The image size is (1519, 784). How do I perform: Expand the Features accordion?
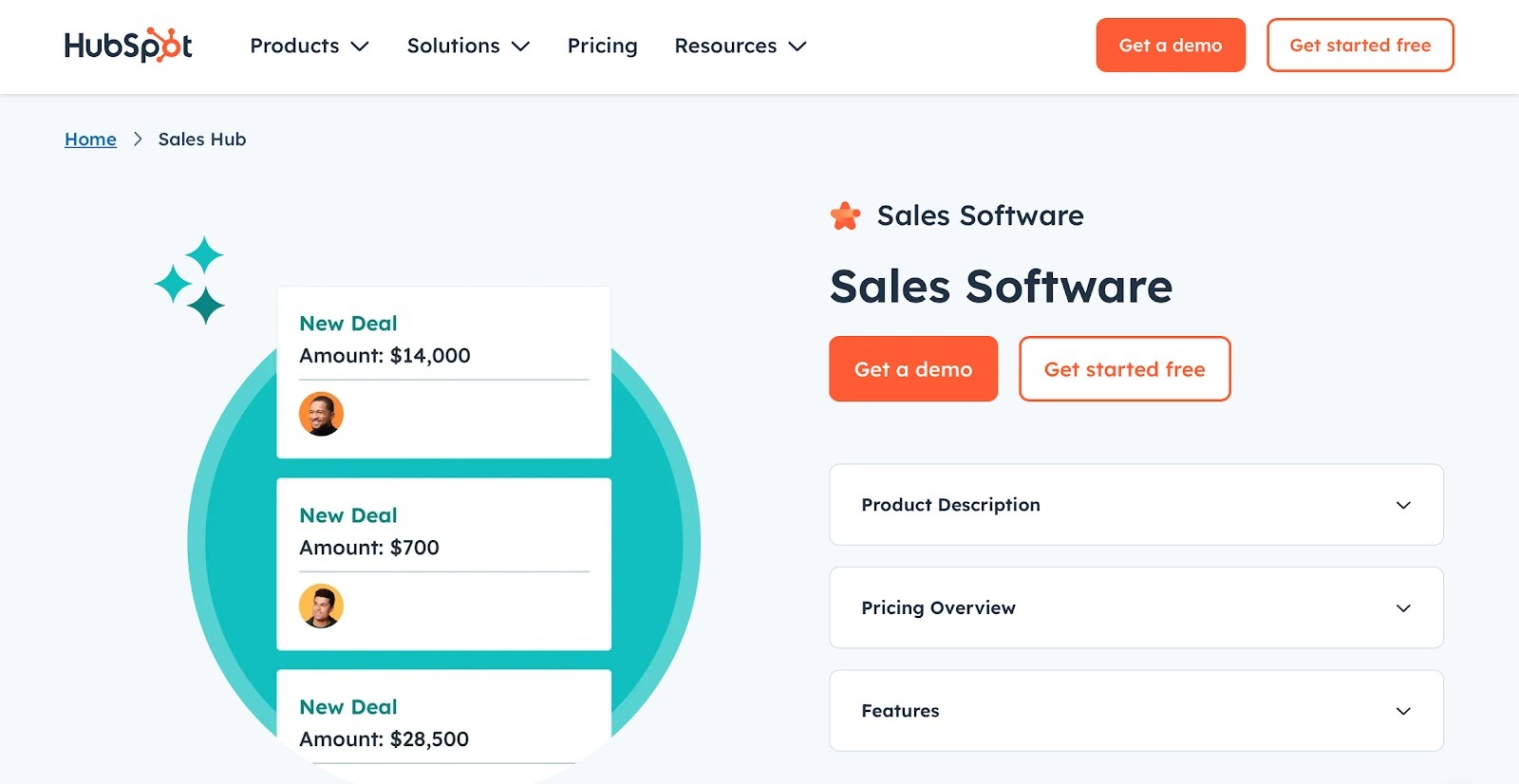click(x=1136, y=711)
